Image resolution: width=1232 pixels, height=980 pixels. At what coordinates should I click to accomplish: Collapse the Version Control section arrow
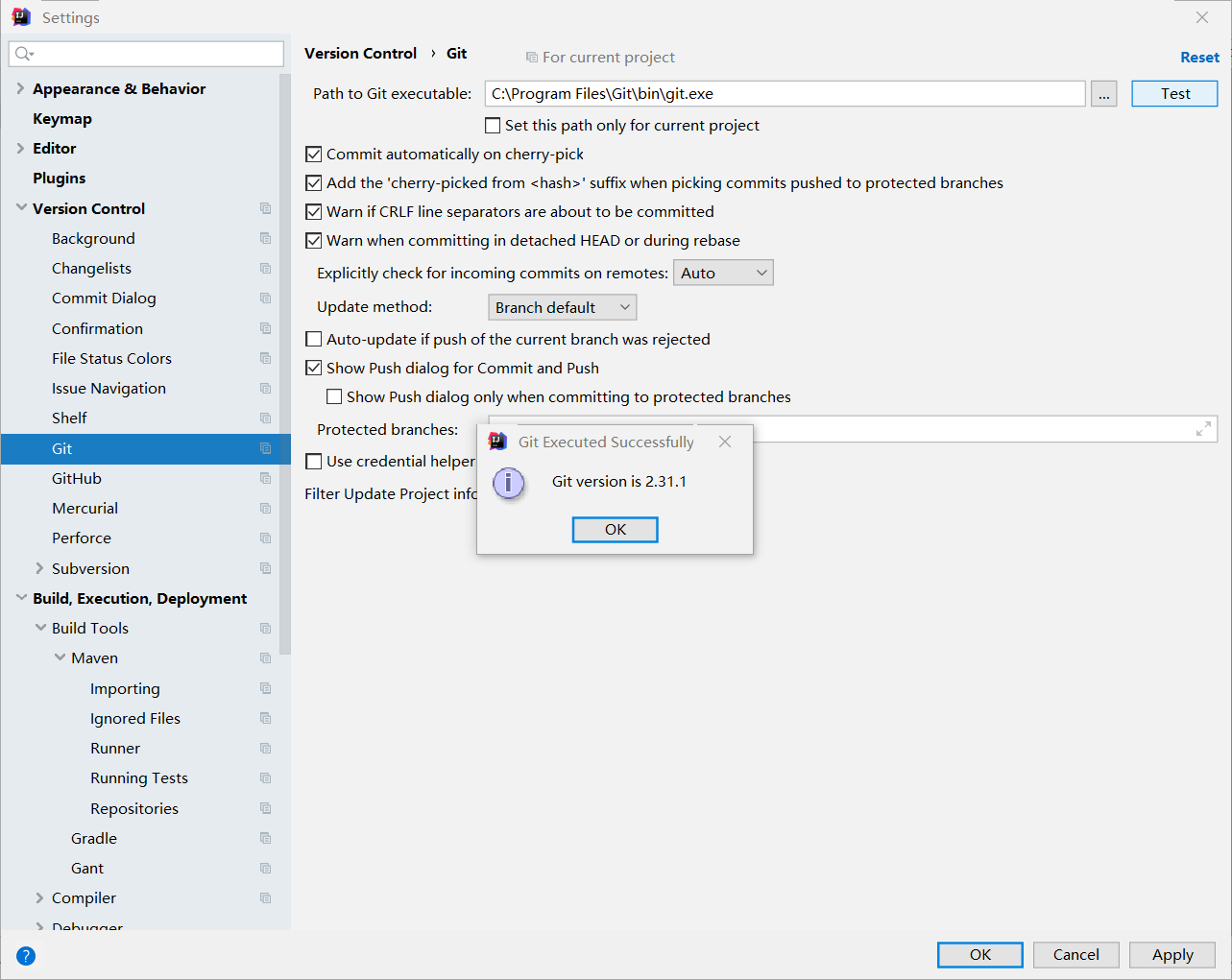(21, 208)
